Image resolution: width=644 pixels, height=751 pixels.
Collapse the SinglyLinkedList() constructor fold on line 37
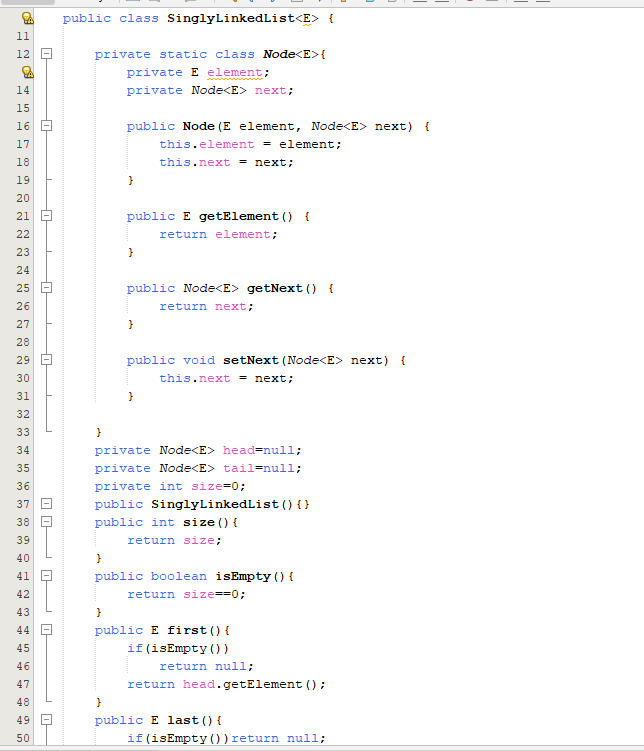[x=46, y=504]
